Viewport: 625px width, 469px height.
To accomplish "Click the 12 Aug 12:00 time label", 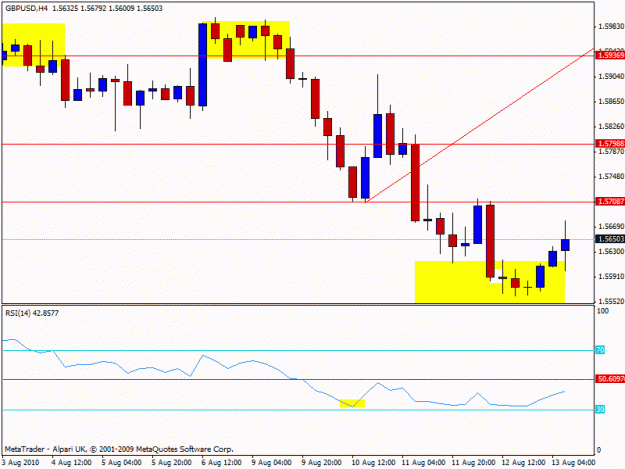I will 523,463.
